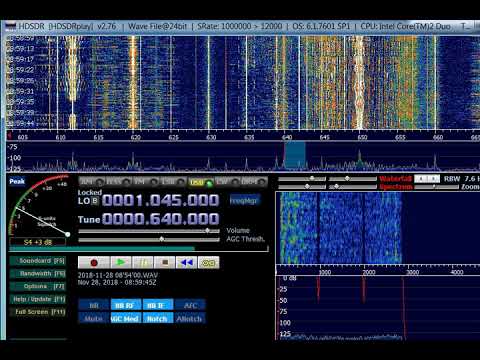The image size is (480, 360).
Task: Select DRM demodulation mode
Action: coord(254,182)
